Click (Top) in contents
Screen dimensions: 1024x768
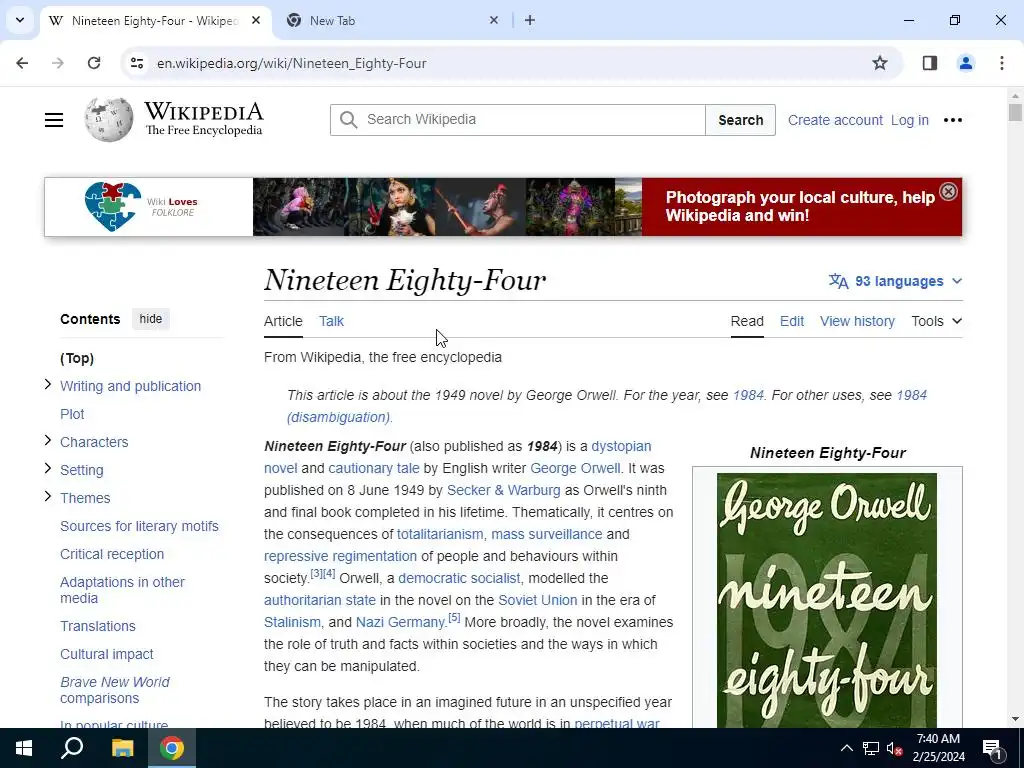coord(77,358)
